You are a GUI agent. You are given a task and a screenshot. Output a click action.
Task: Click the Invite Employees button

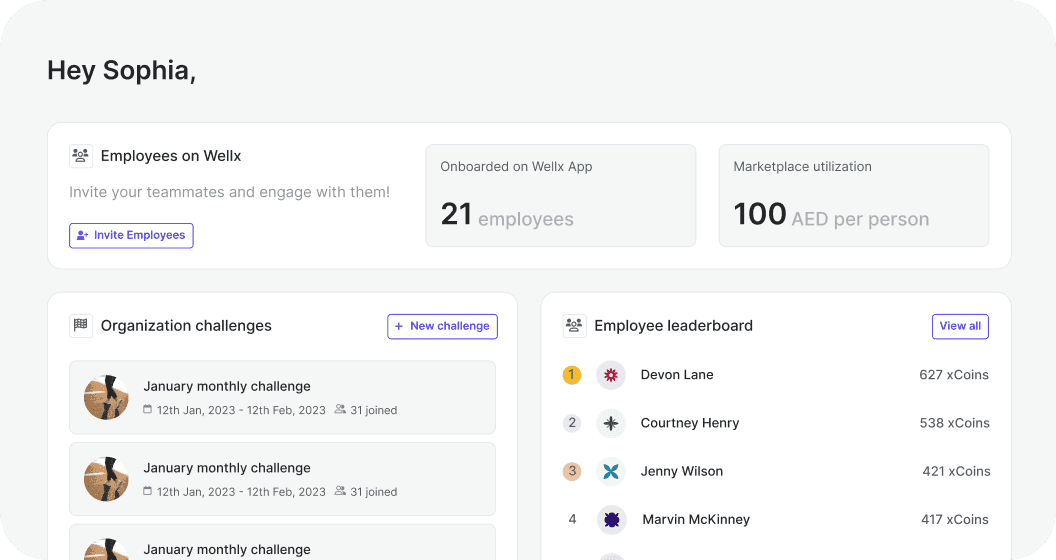[x=131, y=236]
